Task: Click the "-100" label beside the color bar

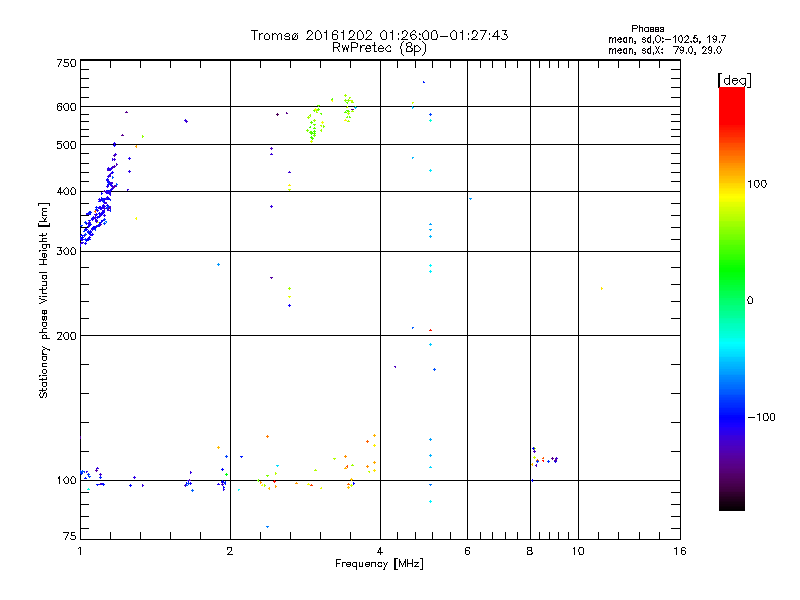Action: tap(761, 417)
